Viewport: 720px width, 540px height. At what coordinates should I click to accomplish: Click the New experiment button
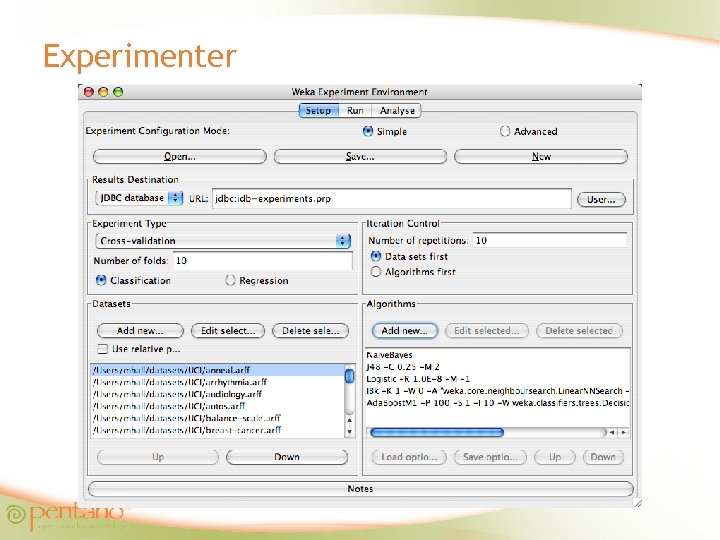[x=541, y=157]
